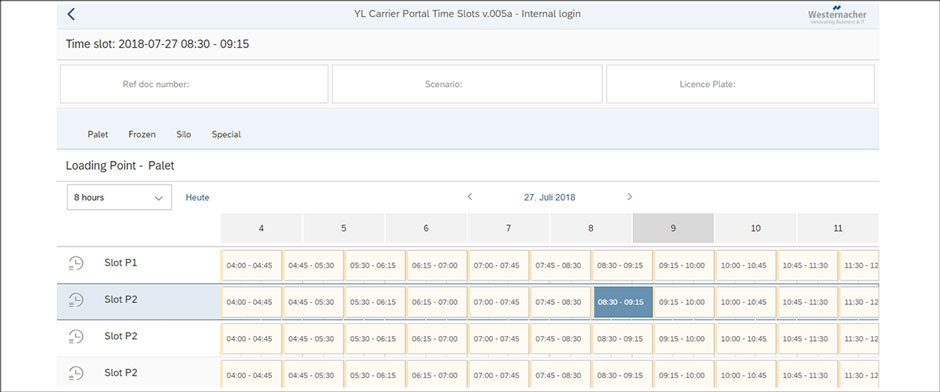This screenshot has width=940, height=392.
Task: Select the hour 5 column header
Action: (344, 228)
